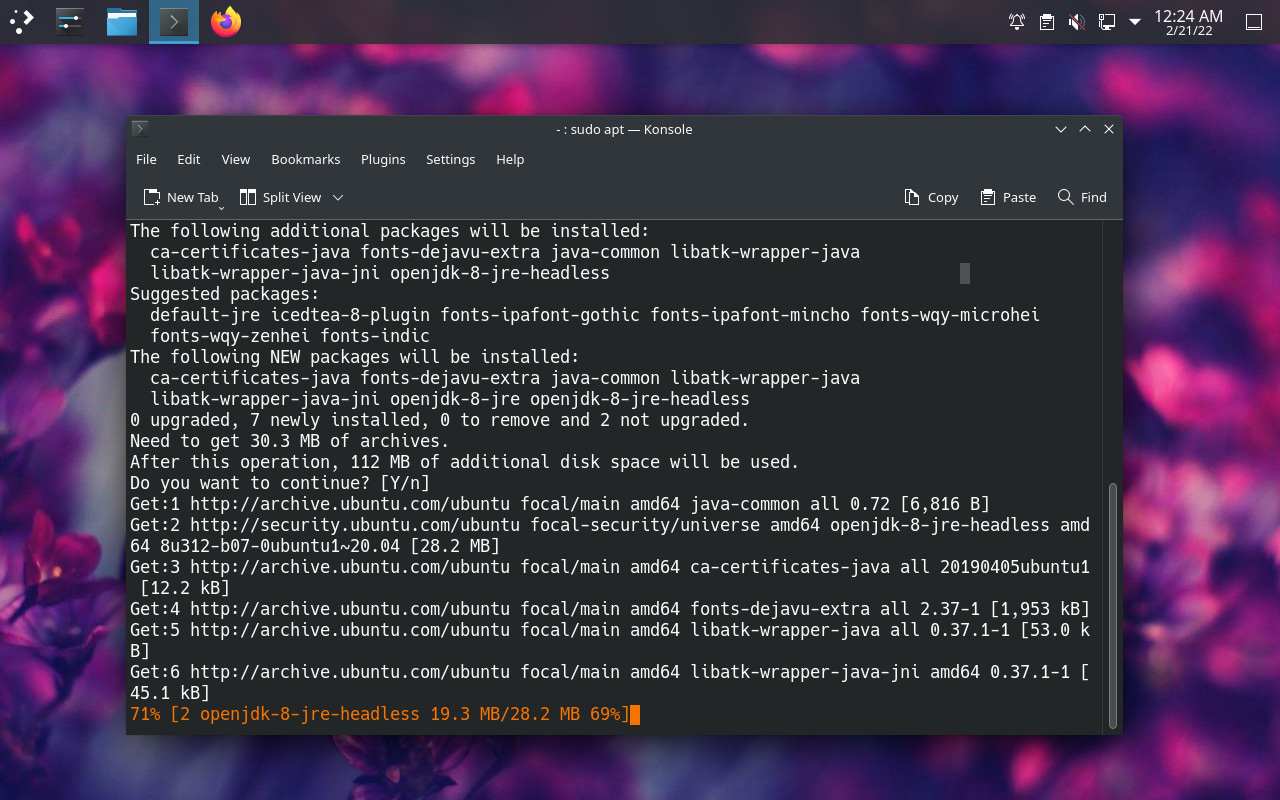Expand the Konsole window menu chevron
Screen dimensions: 1280x800
[x=1060, y=129]
